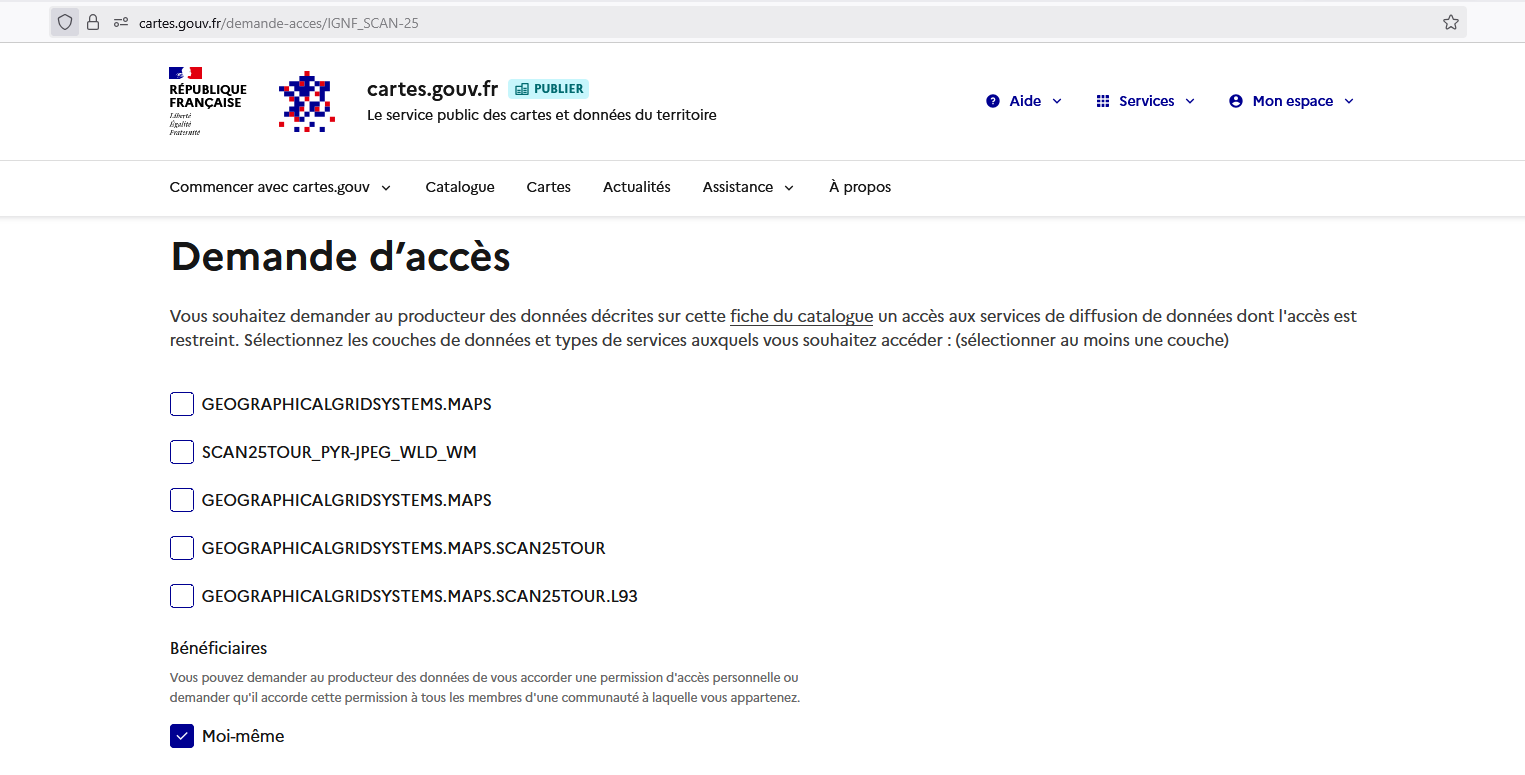Uncheck the Moi-même checkbox
Screen dimensions: 1525x775
click(181, 735)
